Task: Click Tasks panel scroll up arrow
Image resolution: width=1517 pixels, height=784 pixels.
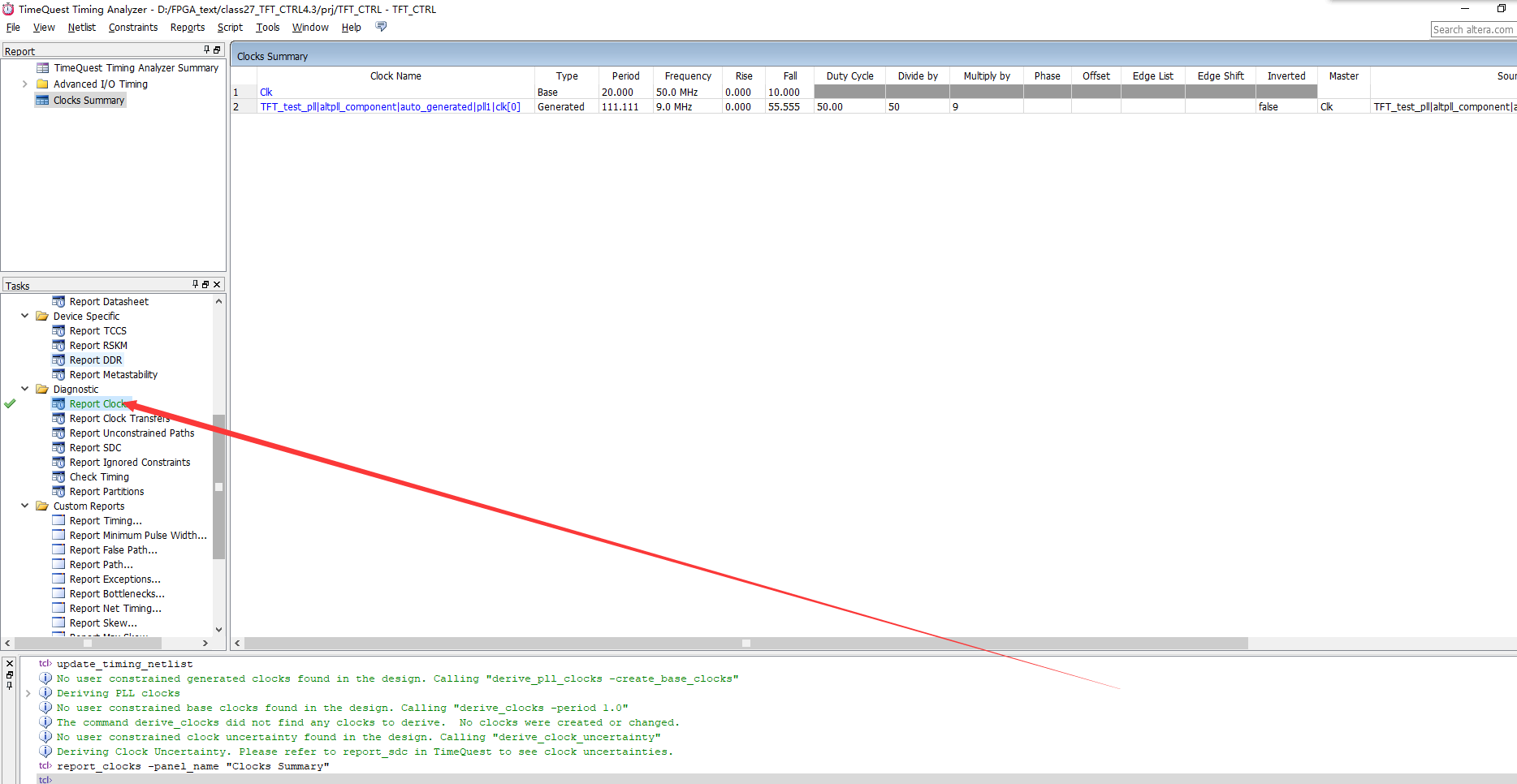Action: 218,301
